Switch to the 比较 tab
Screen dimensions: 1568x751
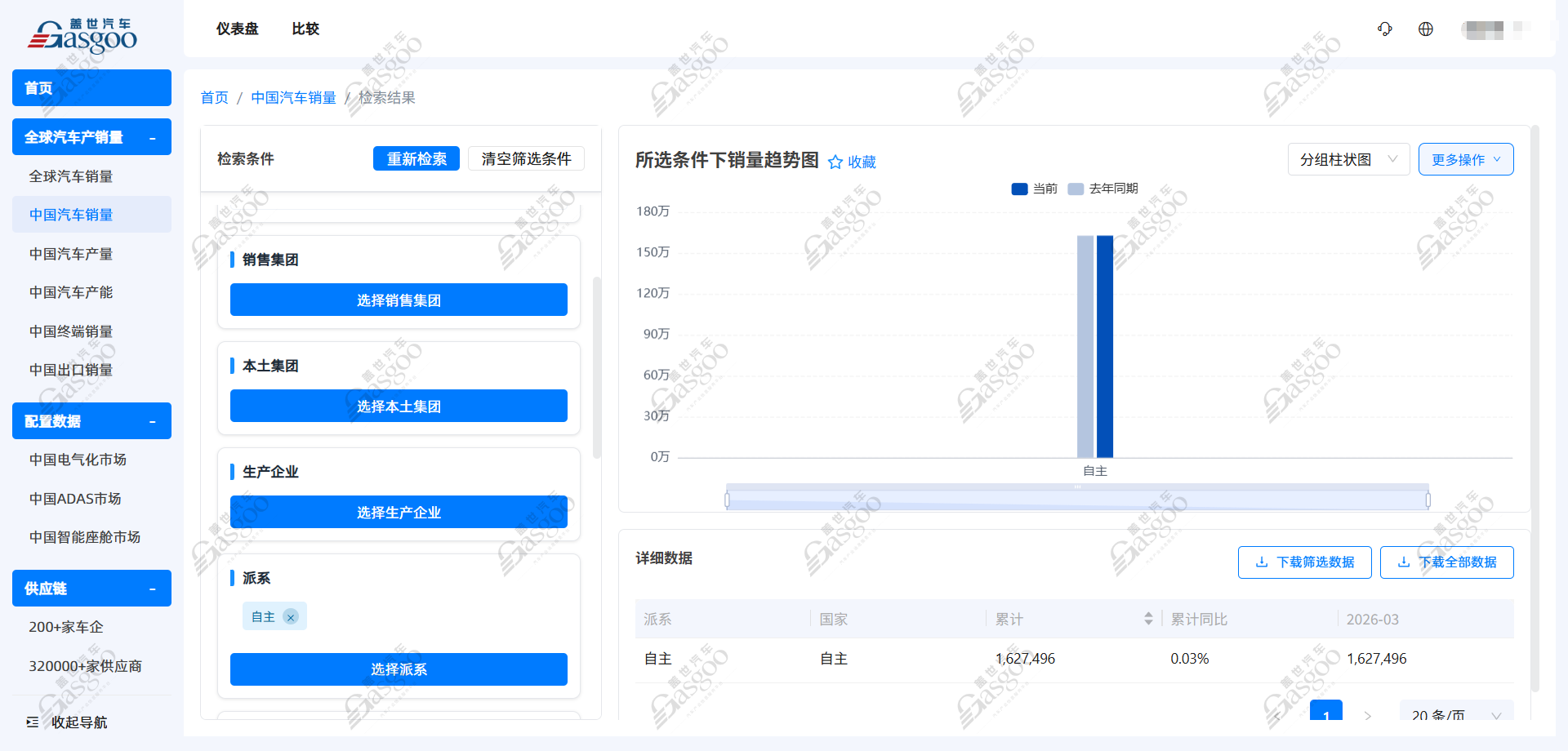click(305, 29)
